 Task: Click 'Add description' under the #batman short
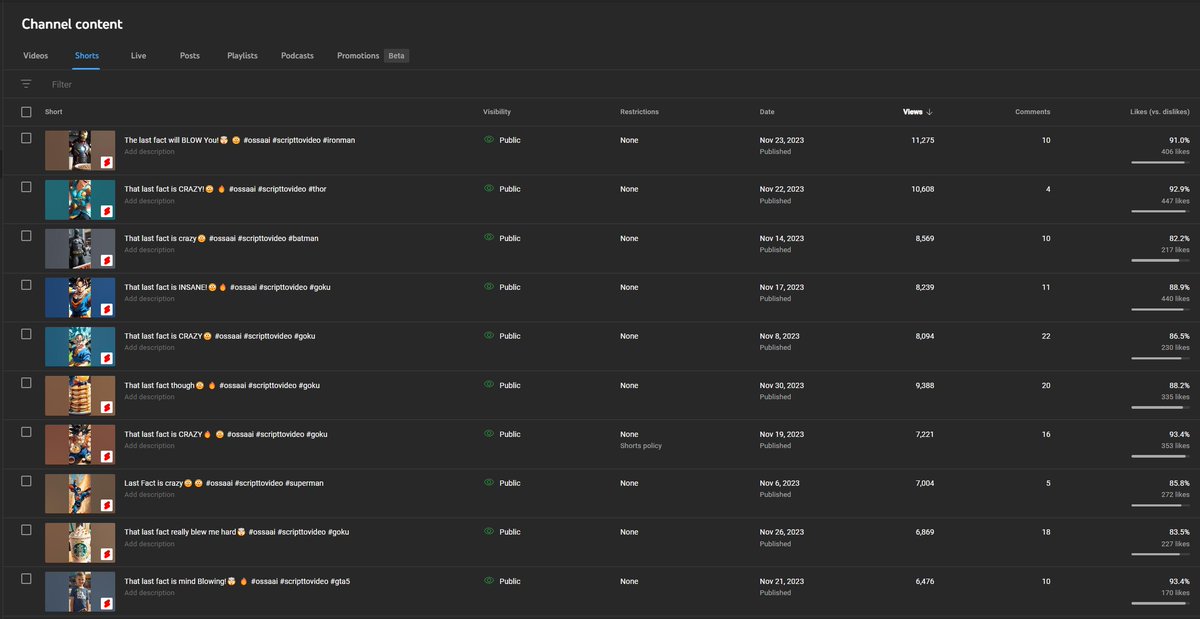coord(149,250)
